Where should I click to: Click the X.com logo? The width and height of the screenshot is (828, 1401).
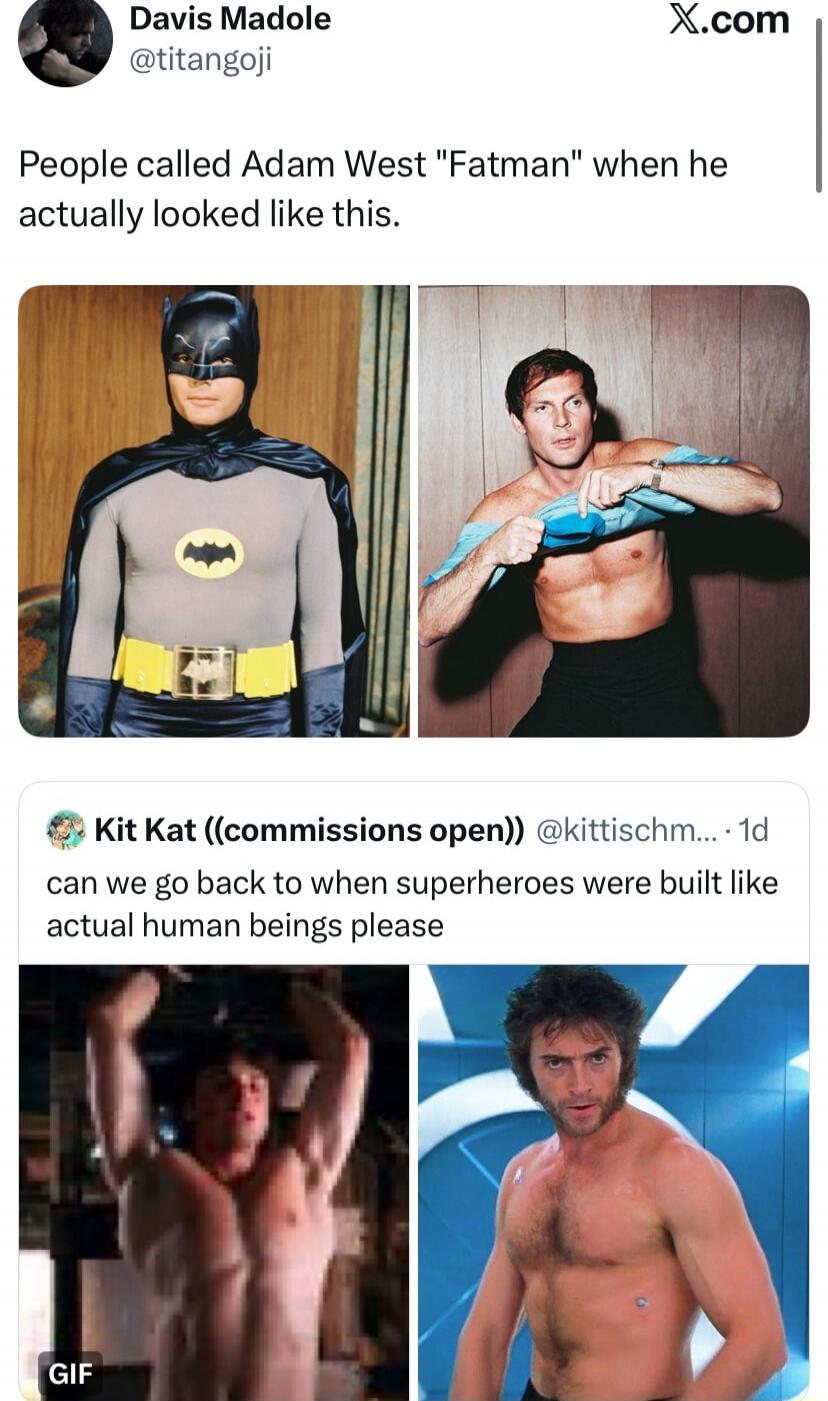[x=732, y=22]
